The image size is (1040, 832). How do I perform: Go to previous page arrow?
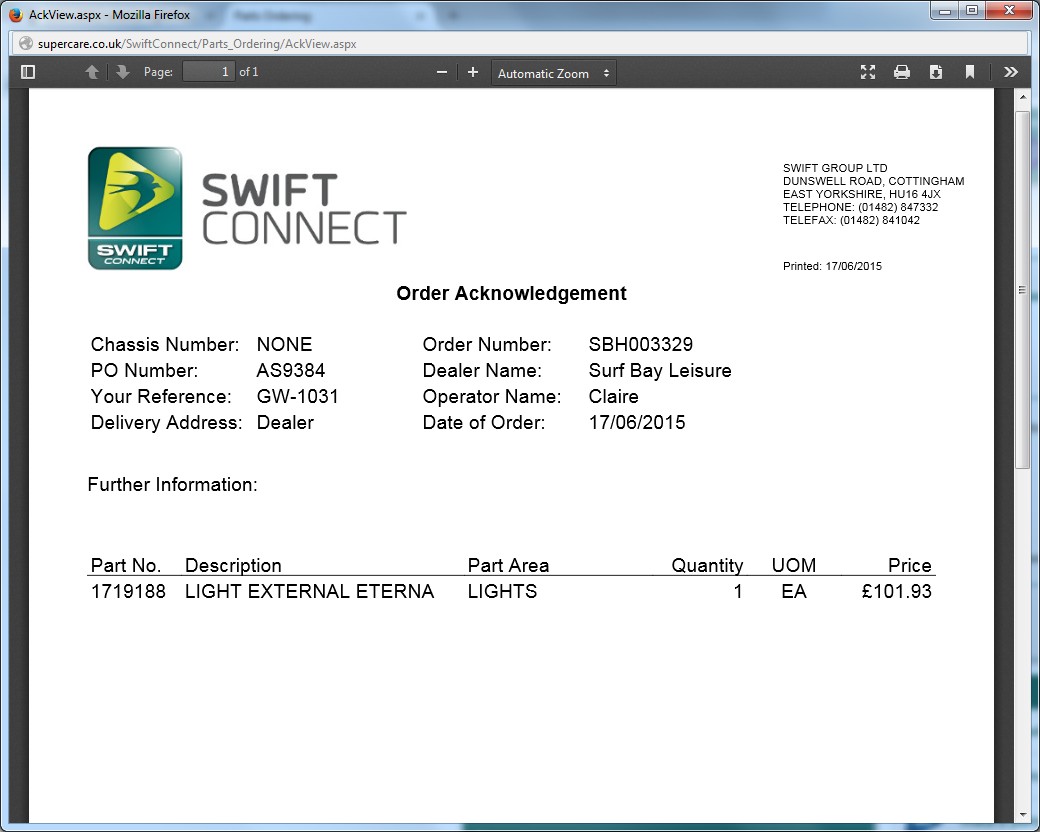tap(92, 72)
